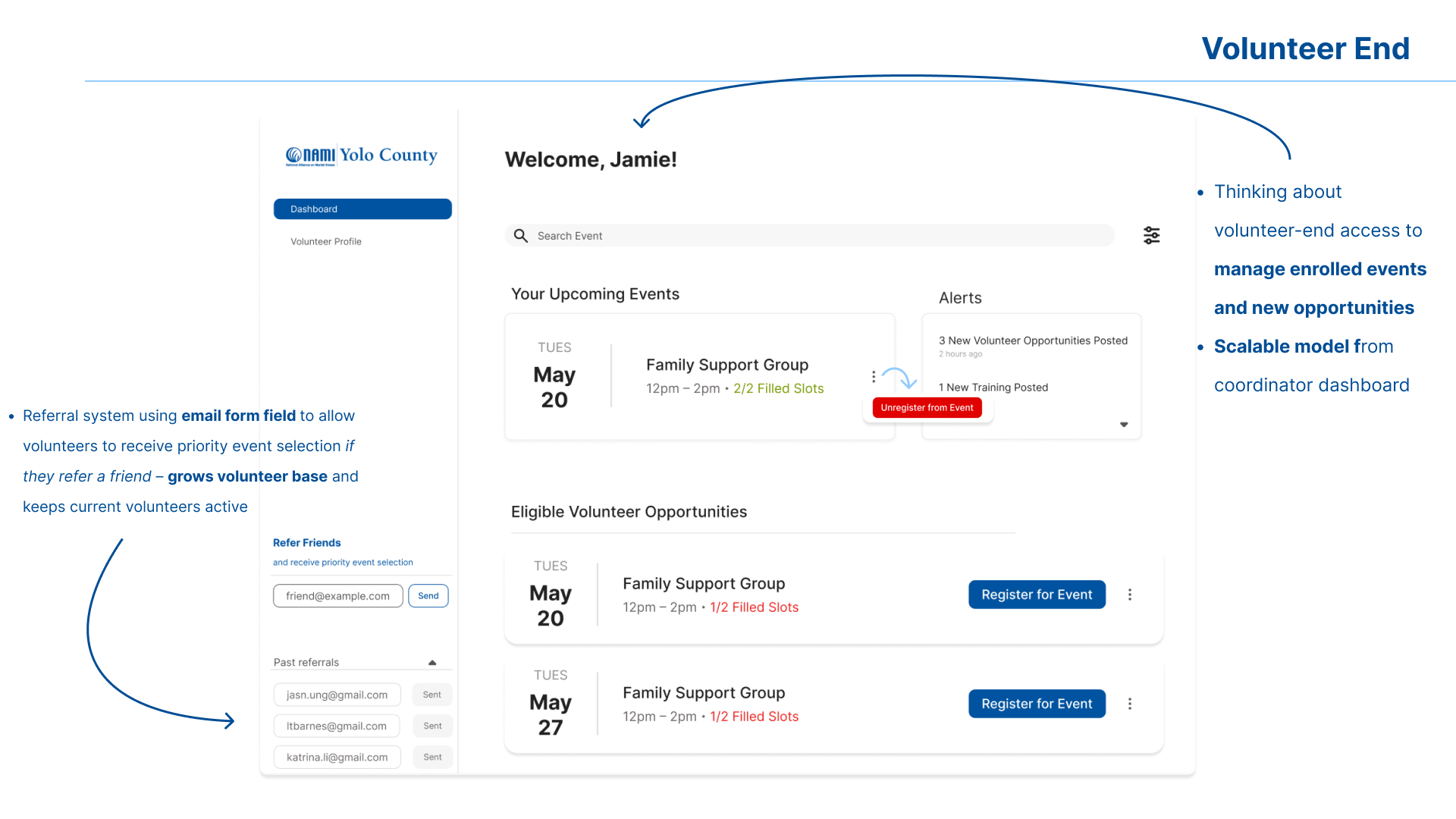Open the filter settings sliders icon
Viewport: 1456px width, 819px height.
click(1151, 235)
